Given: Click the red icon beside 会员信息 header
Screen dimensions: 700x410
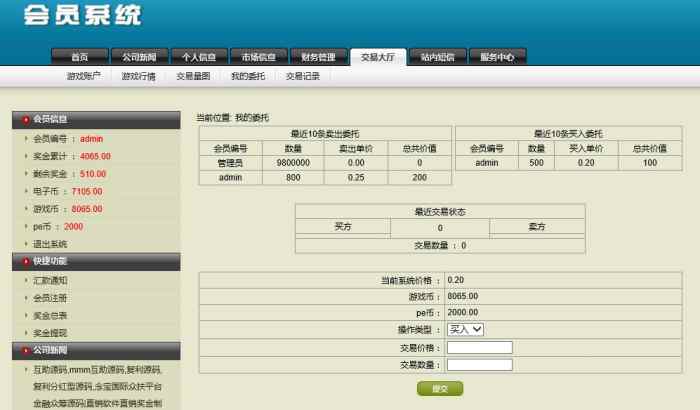Looking at the screenshot, I should [x=26, y=120].
